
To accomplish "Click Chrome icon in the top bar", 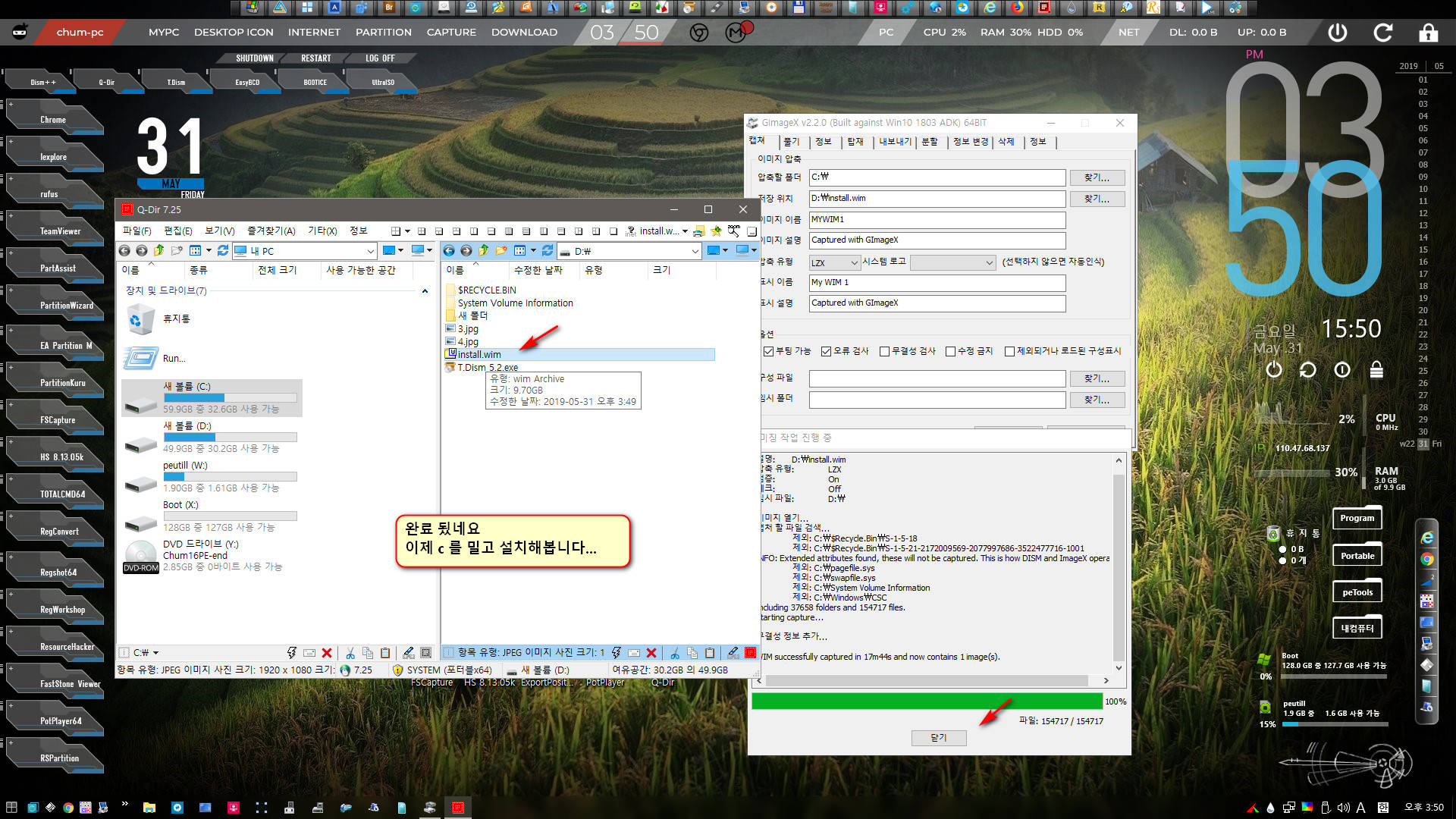I will pos(699,33).
